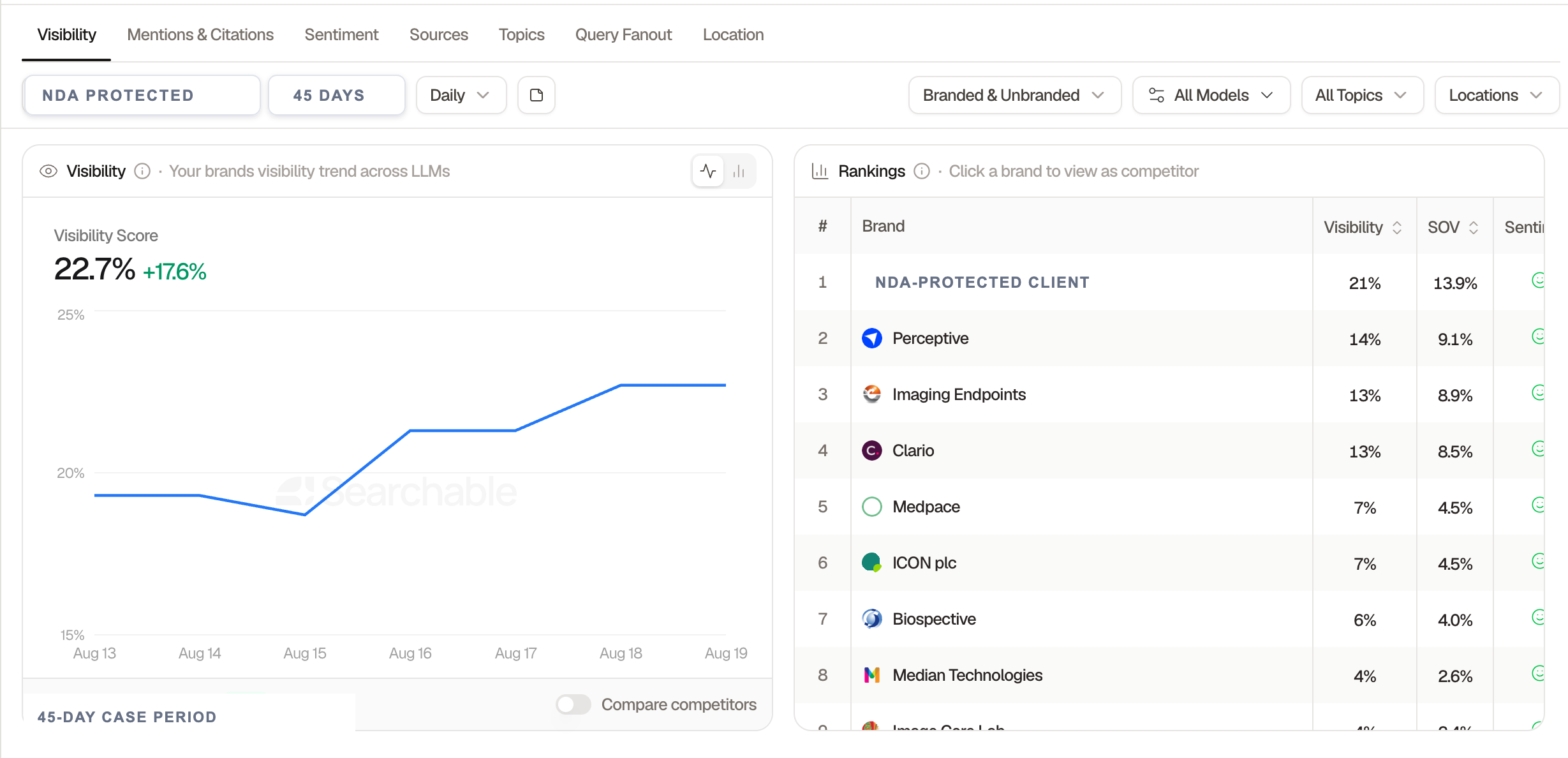
Task: Open the All Models dropdown
Action: [x=1211, y=95]
